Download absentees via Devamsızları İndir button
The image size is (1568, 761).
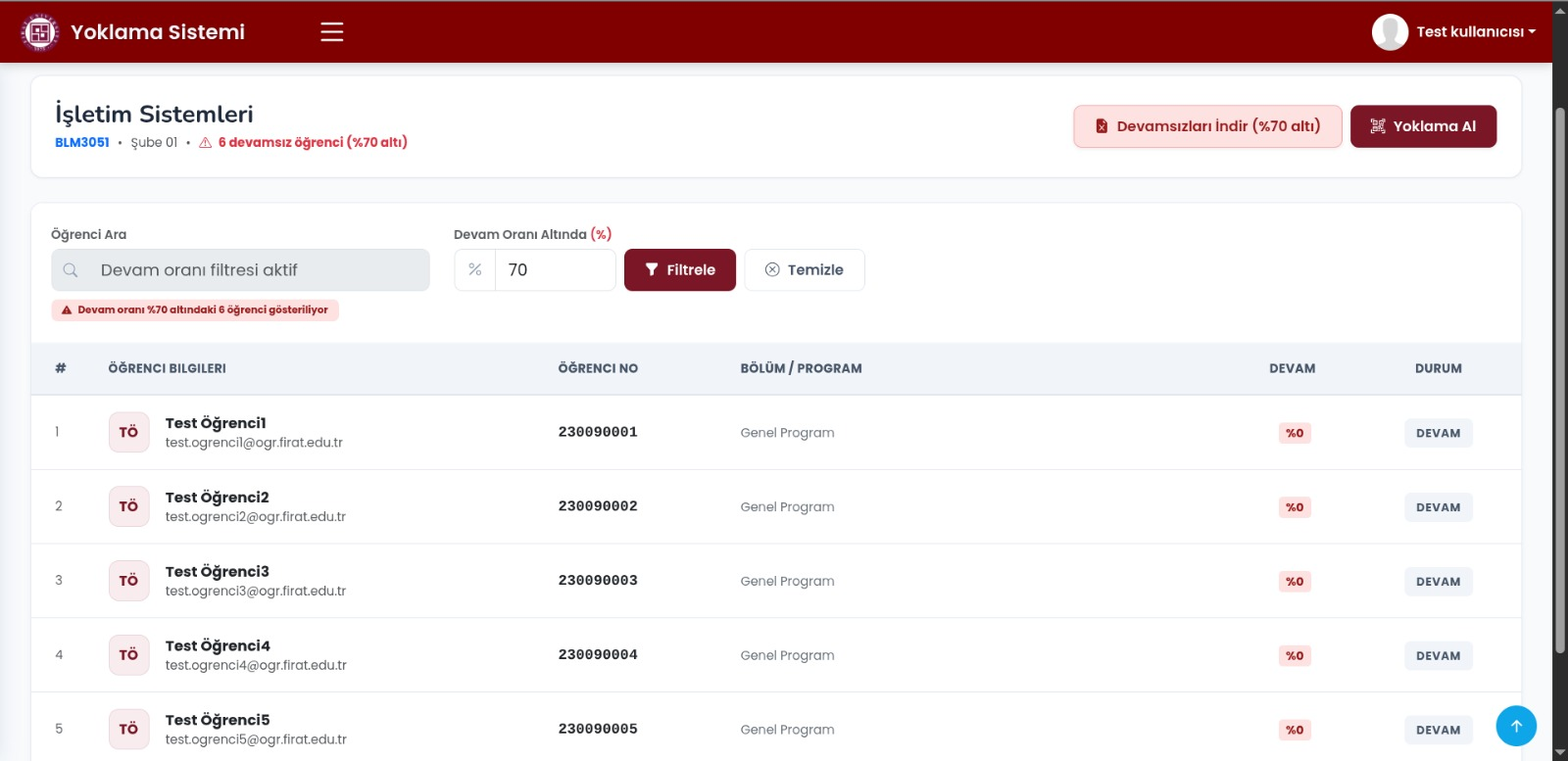[x=1207, y=126]
